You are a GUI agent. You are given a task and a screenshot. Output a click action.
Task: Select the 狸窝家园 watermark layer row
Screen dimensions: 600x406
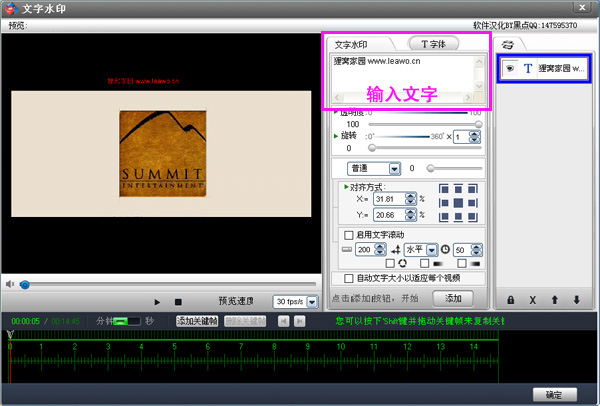[x=544, y=68]
